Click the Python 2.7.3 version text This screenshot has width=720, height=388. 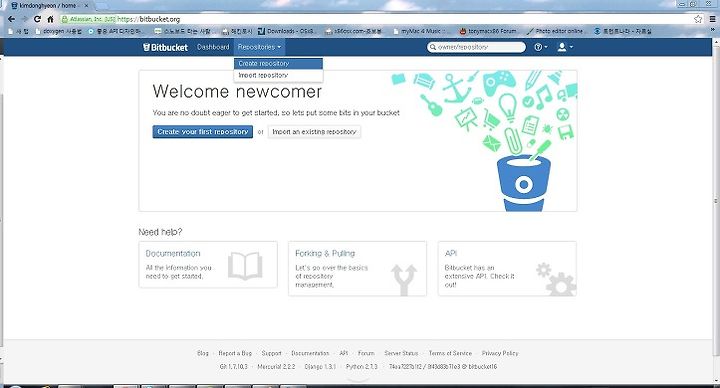click(362, 366)
